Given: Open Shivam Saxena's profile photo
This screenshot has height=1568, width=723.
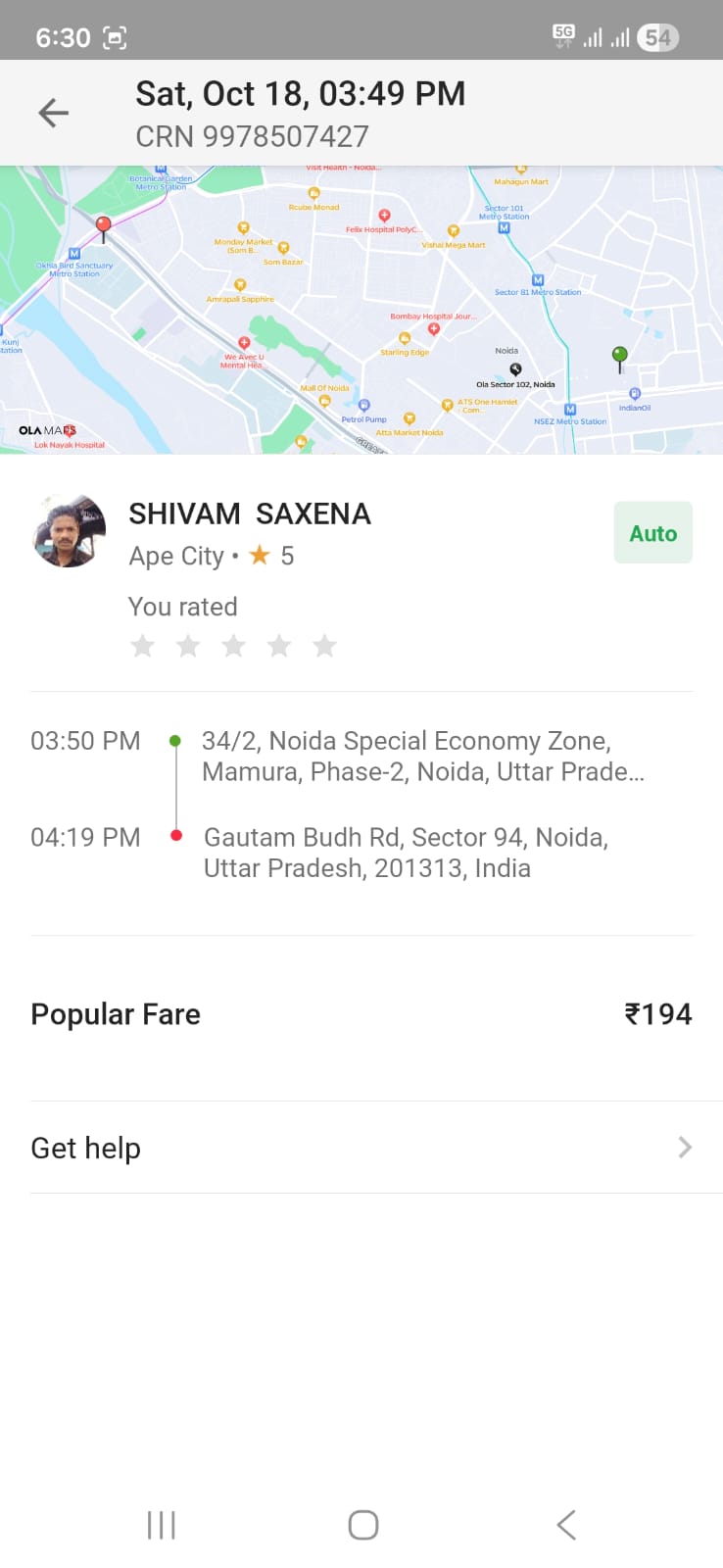Looking at the screenshot, I should click(x=69, y=531).
